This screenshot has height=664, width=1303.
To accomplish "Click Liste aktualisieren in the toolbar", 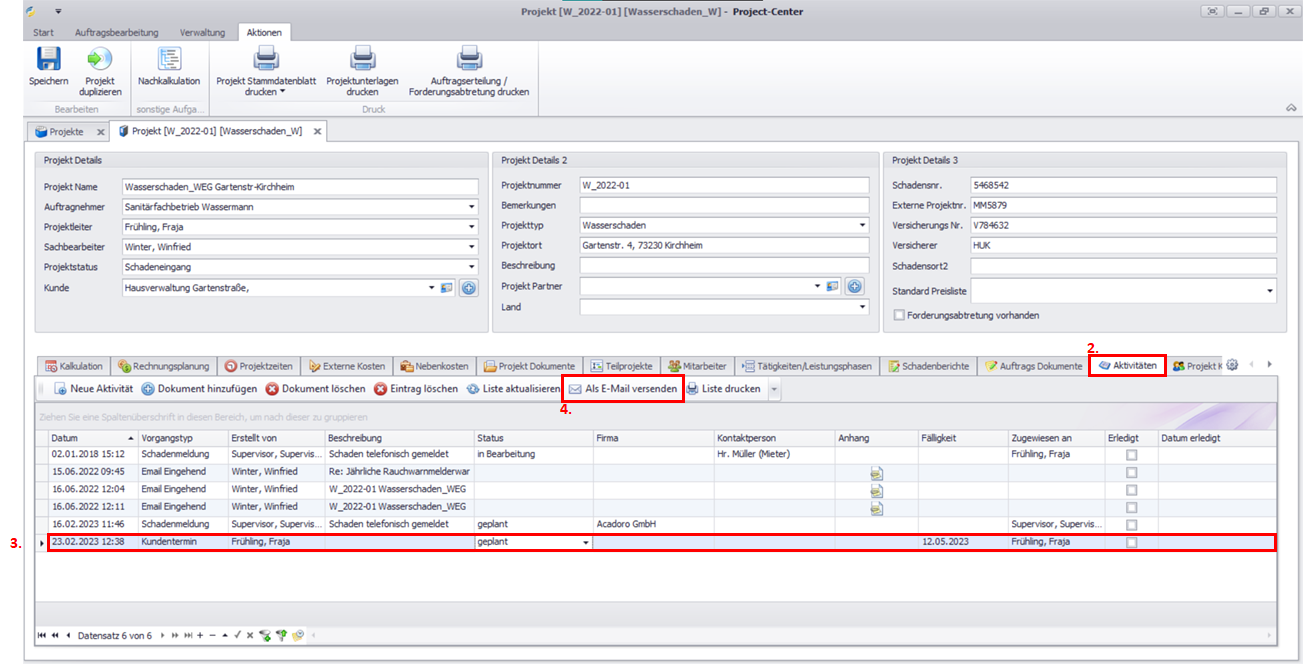I will (512, 389).
